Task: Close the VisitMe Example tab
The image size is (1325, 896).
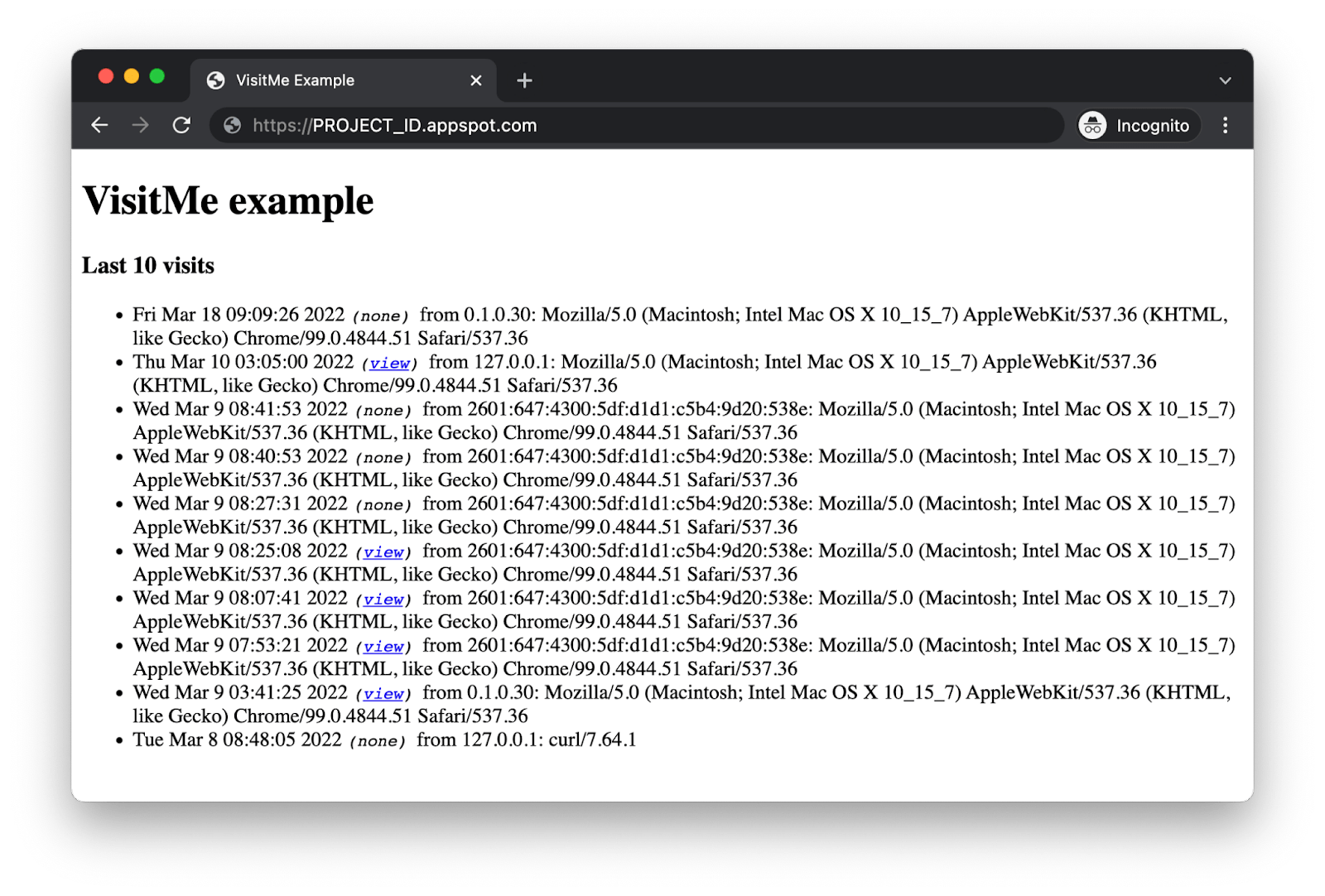Action: tap(475, 79)
